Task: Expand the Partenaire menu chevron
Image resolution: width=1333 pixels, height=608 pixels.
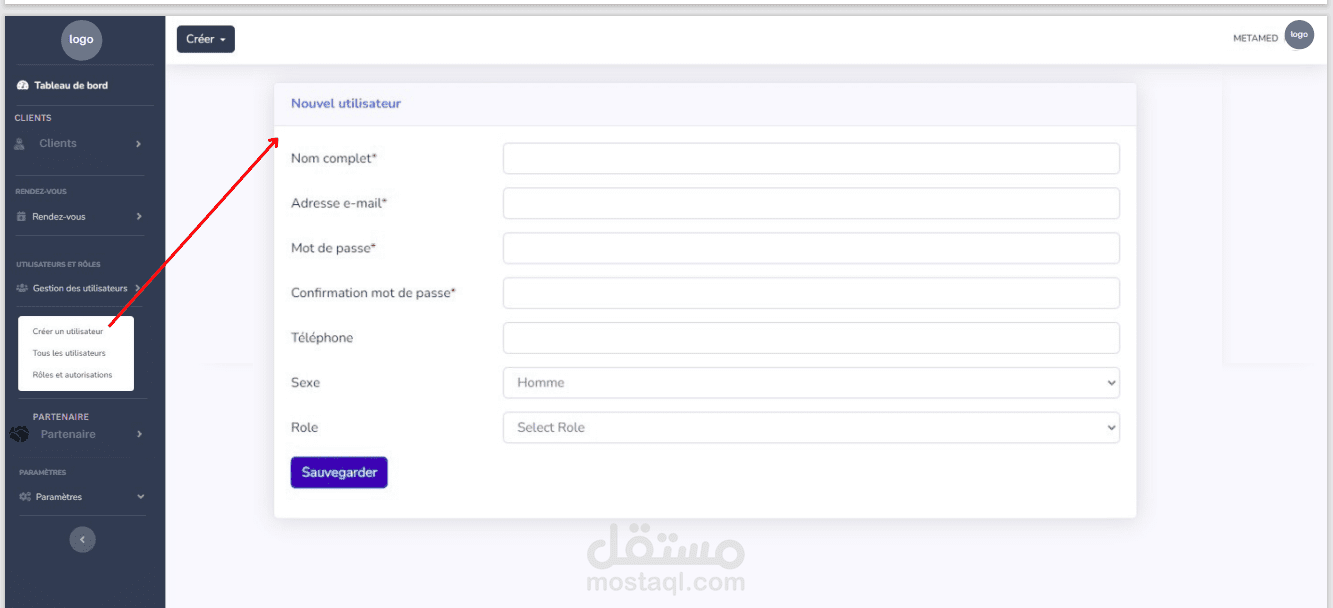Action: click(x=139, y=434)
